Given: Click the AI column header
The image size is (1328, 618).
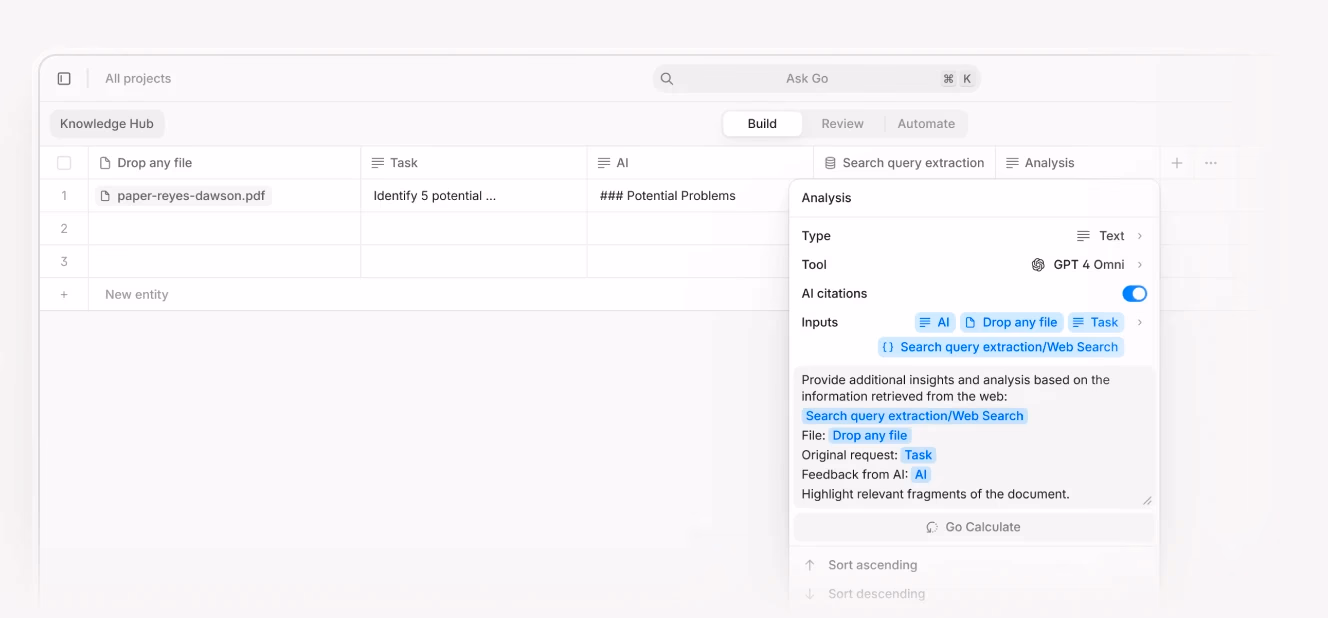Looking at the screenshot, I should (x=700, y=163).
